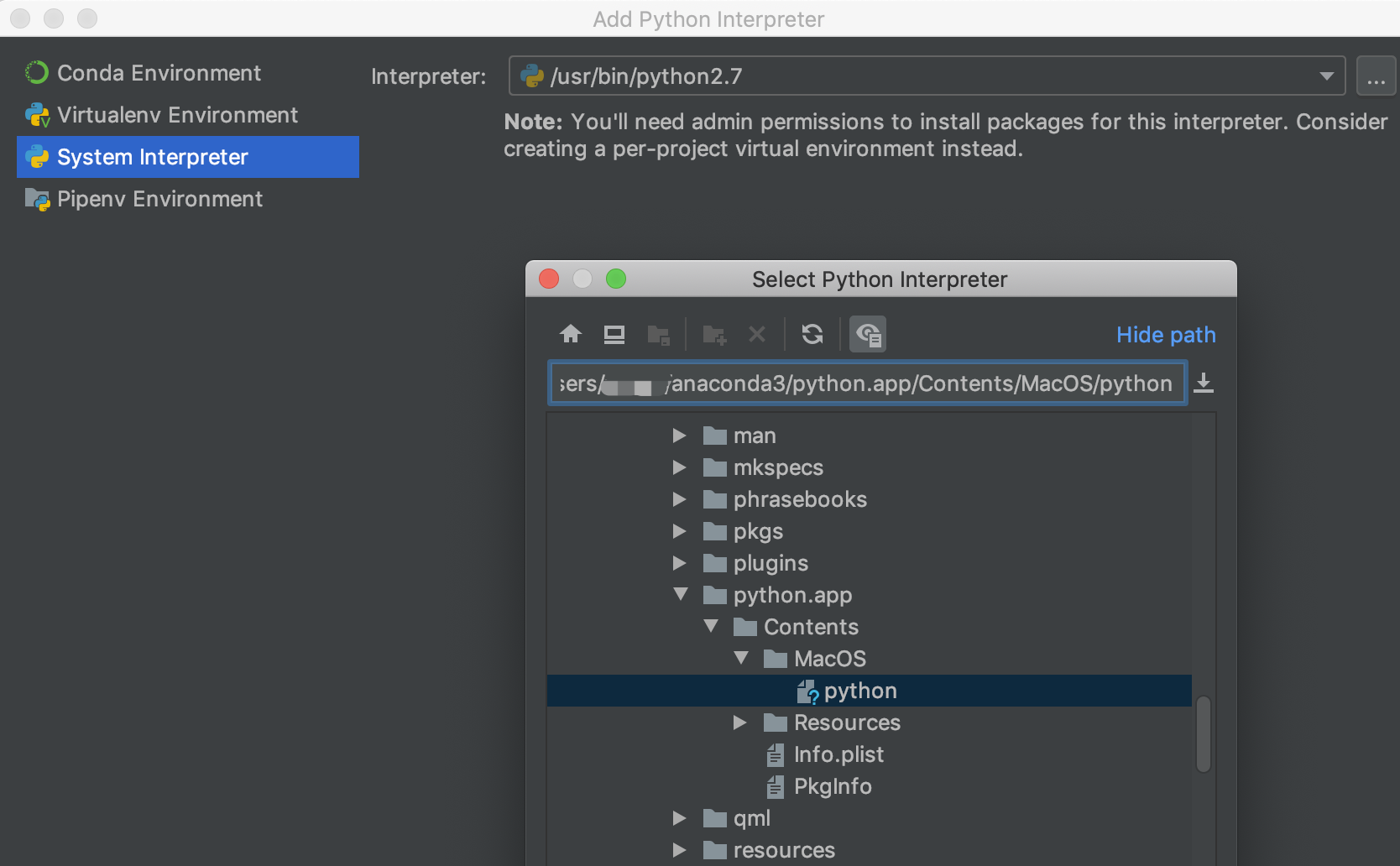Hide the path field via link
The height and width of the screenshot is (866, 1400).
1166,335
